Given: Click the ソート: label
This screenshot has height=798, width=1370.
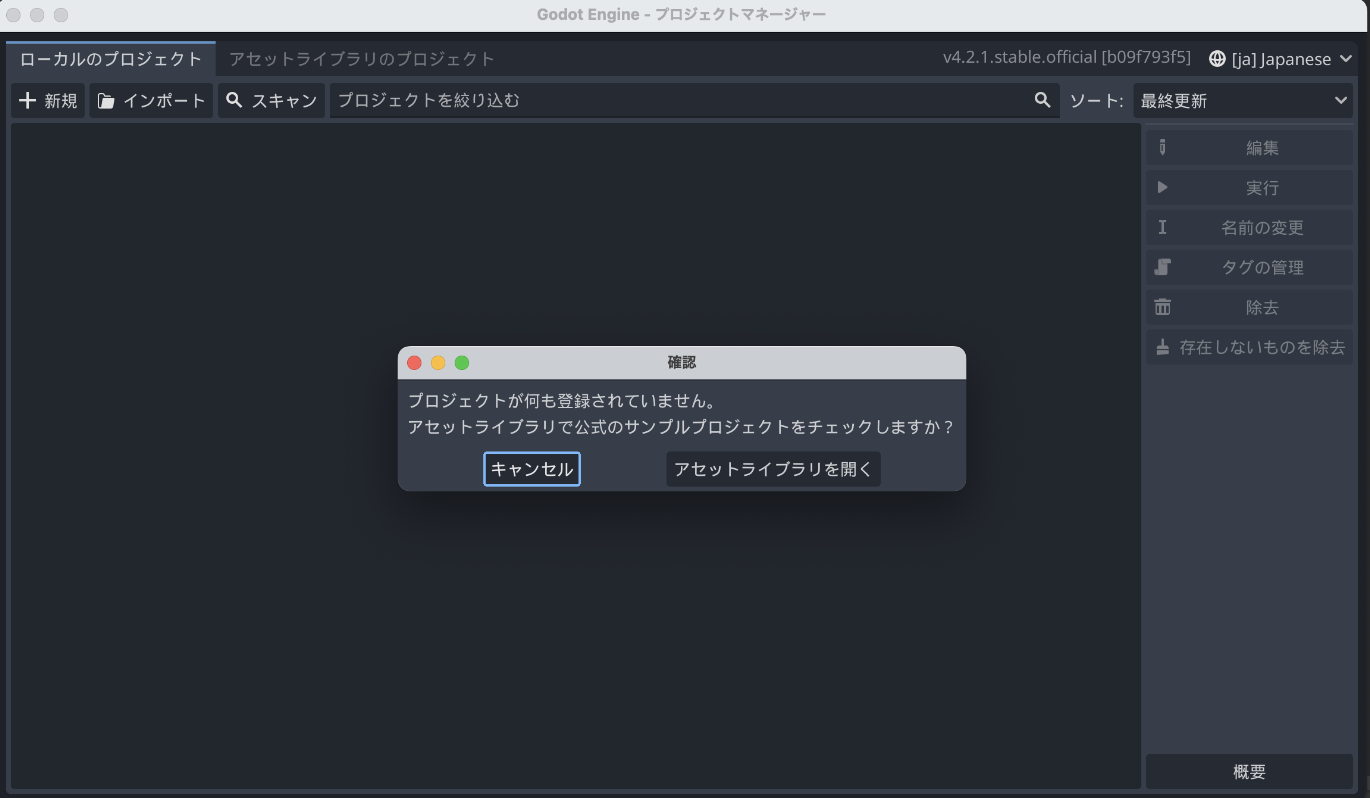Looking at the screenshot, I should coord(1097,100).
